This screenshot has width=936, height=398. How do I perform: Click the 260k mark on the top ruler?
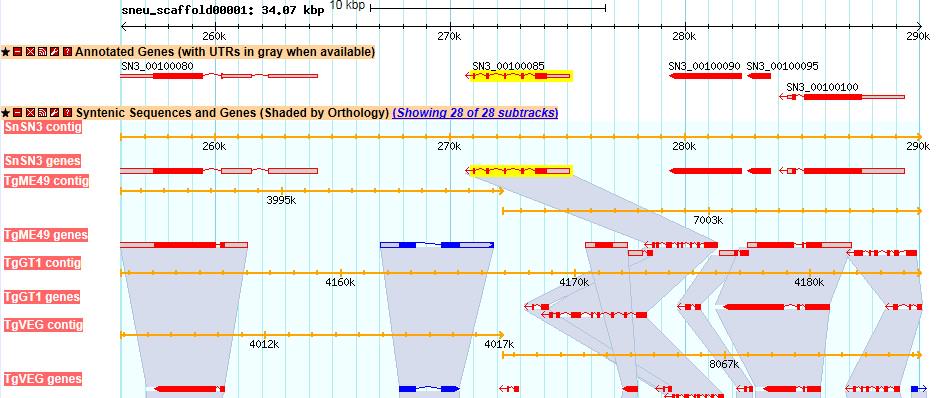click(214, 36)
